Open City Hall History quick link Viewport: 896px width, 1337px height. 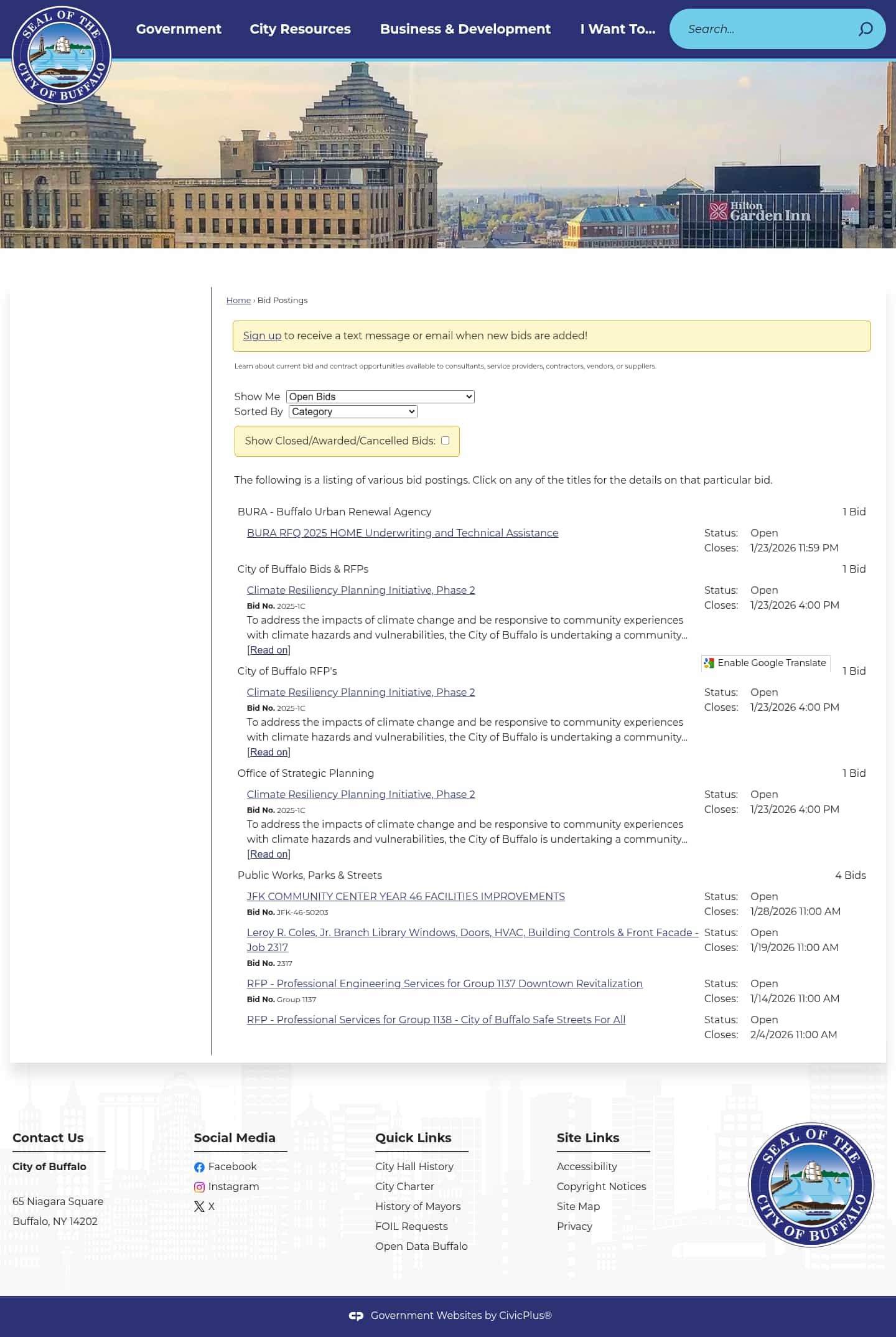414,1167
